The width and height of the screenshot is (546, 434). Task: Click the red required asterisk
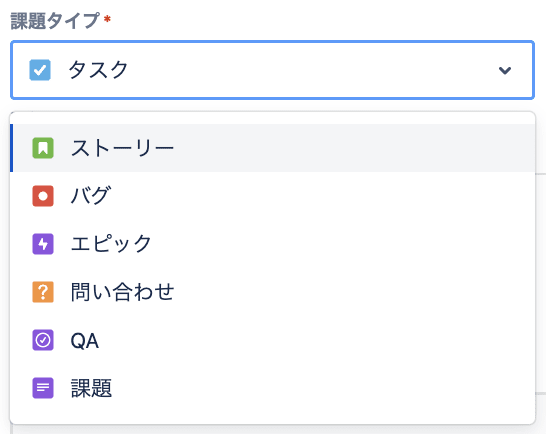coord(107,18)
